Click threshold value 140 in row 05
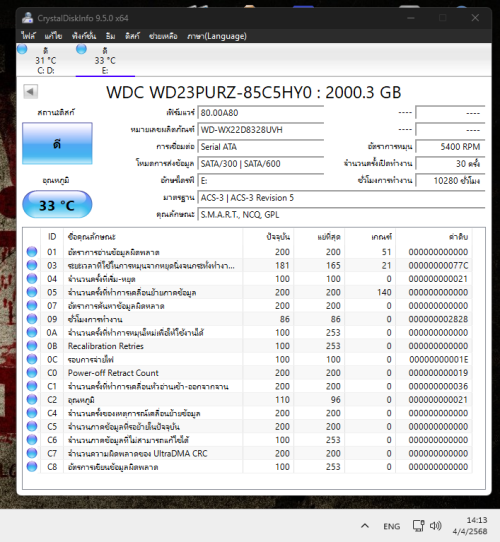Image resolution: width=500 pixels, height=542 pixels. pos(384,292)
